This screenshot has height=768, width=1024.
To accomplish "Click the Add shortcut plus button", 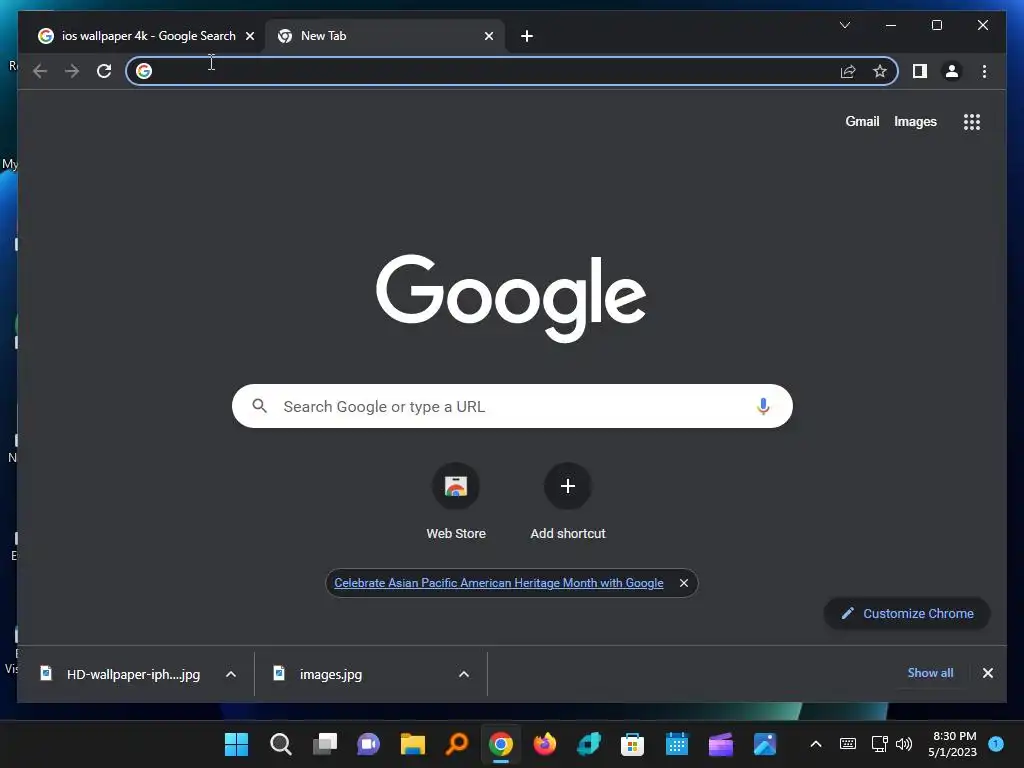I will click(568, 486).
